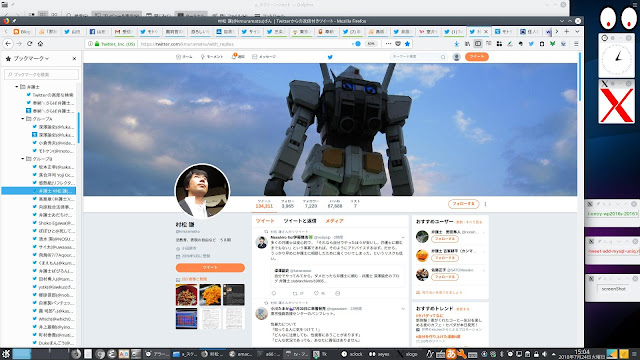640x360 pixels.
Task: Open the first food photo thumbnail
Action: (187, 295)
